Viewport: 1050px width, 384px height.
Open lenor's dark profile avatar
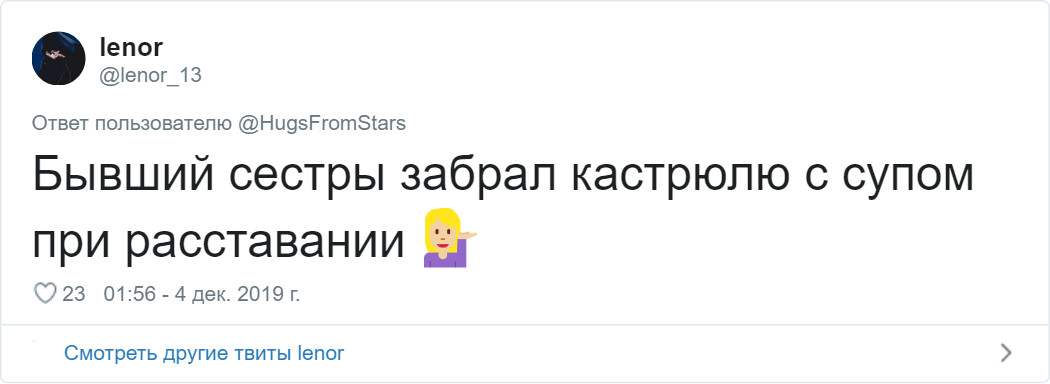(x=58, y=58)
